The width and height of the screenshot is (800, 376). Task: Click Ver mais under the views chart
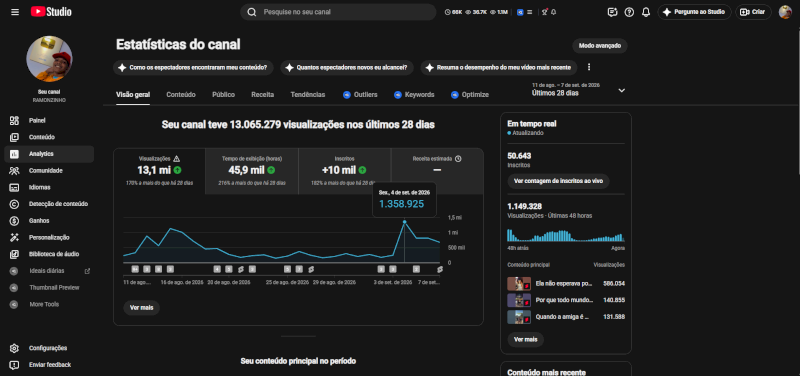coord(141,308)
